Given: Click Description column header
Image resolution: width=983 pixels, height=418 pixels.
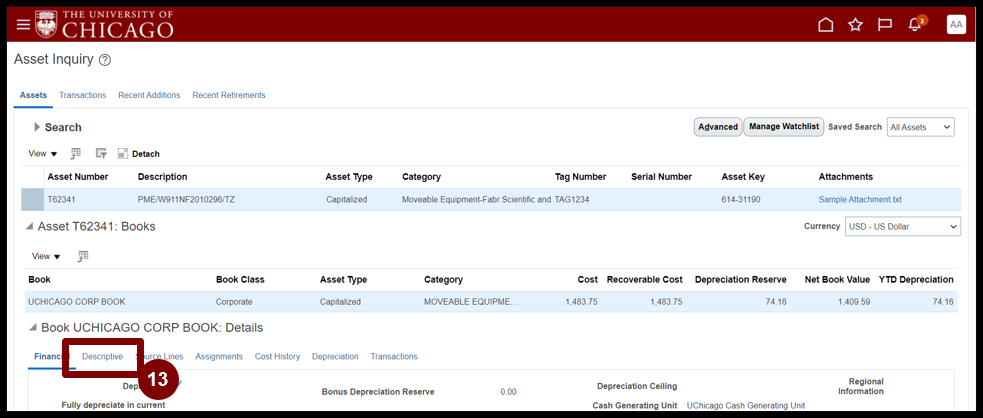Looking at the screenshot, I should point(162,177).
